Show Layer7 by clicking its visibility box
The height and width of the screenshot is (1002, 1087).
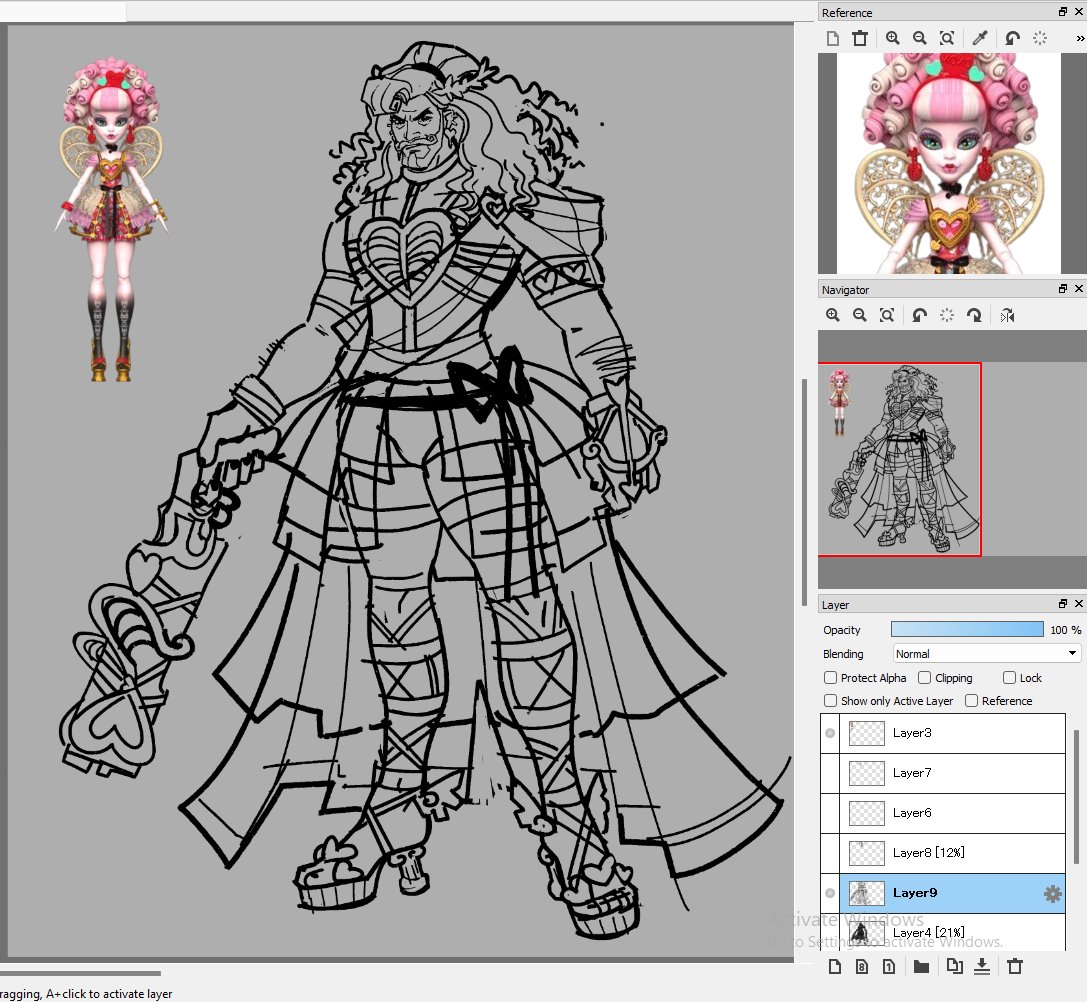point(830,773)
